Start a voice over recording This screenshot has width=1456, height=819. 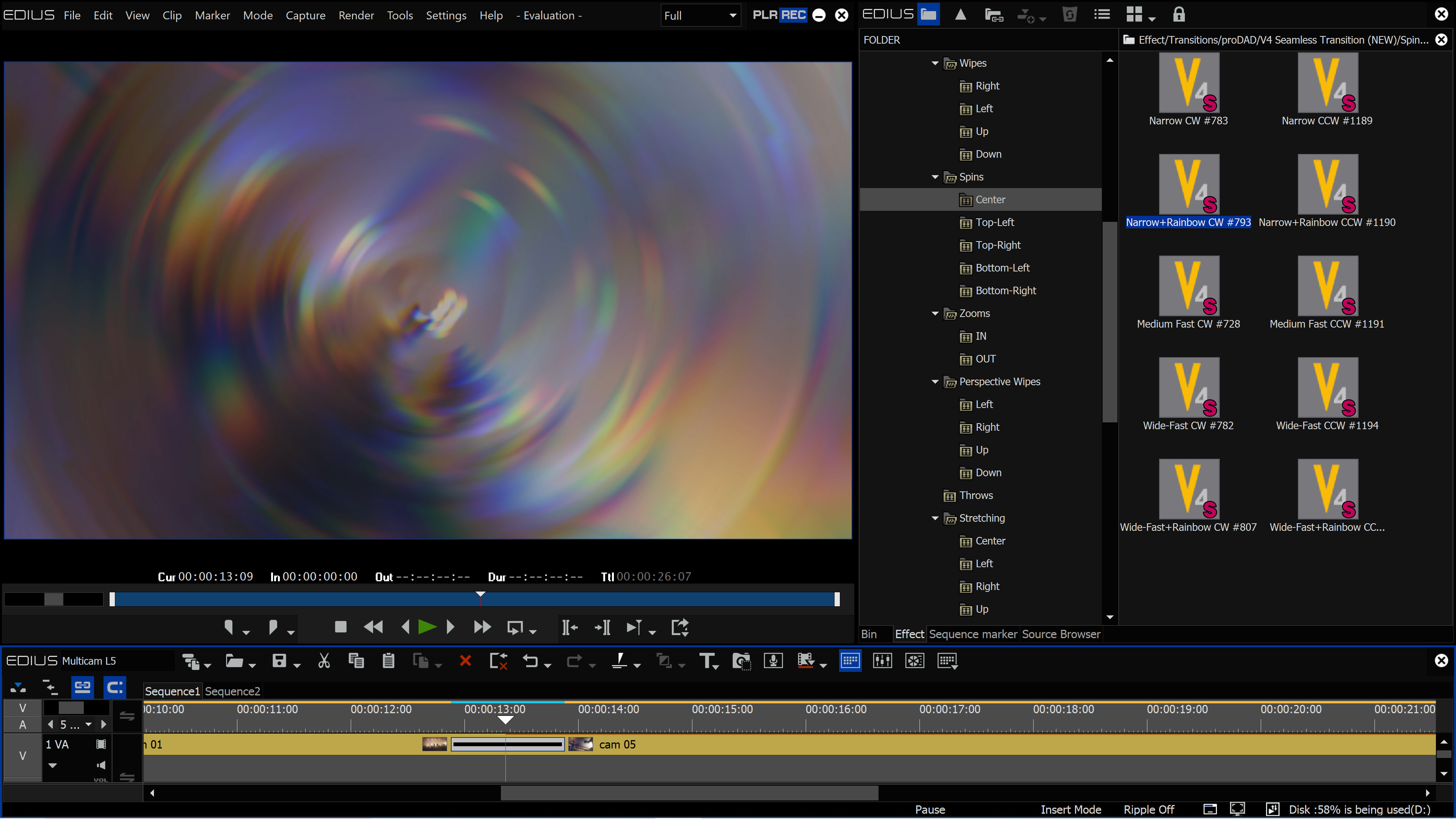[773, 661]
